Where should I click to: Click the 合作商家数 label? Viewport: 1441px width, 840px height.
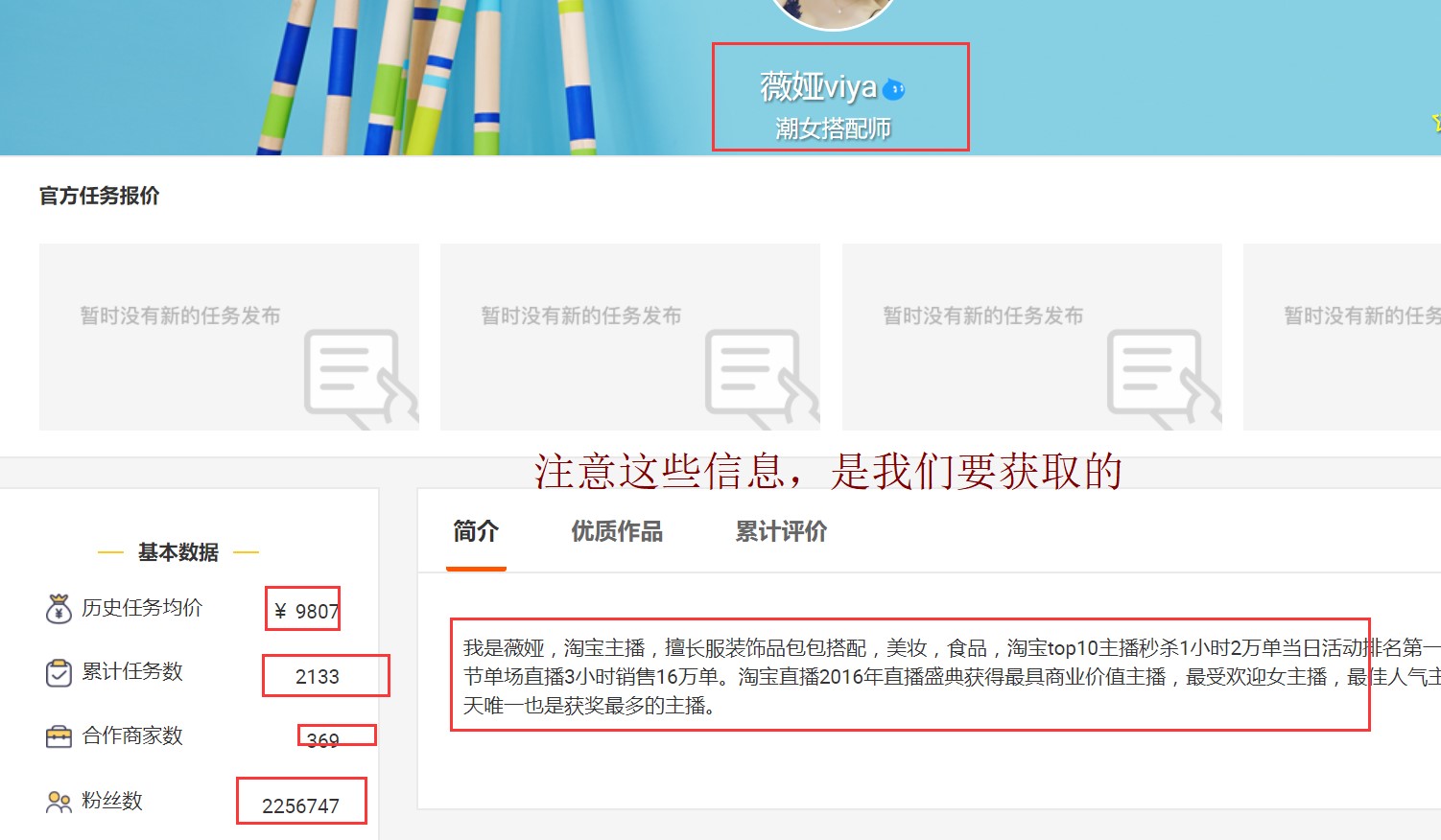click(132, 736)
